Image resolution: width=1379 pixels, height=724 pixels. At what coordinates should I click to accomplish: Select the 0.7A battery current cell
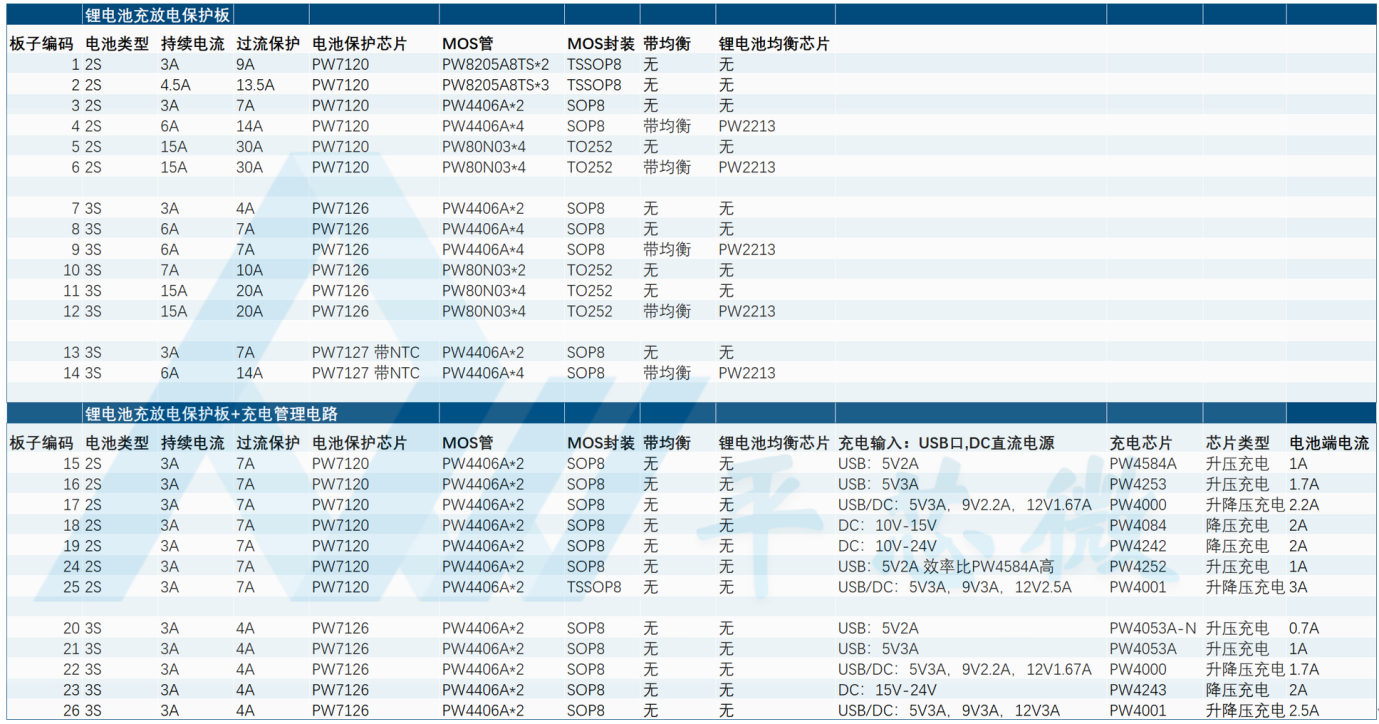tap(1304, 628)
